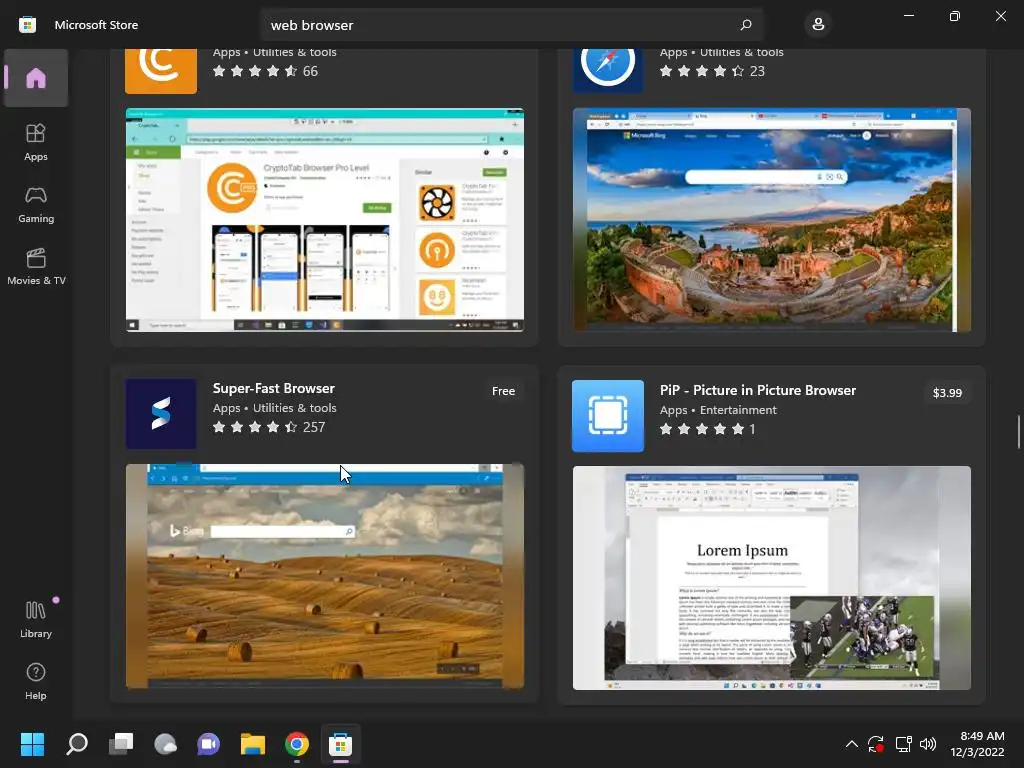Click the Free price badge on Super-Fast Browser
Viewport: 1024px width, 768px height.
click(x=504, y=391)
